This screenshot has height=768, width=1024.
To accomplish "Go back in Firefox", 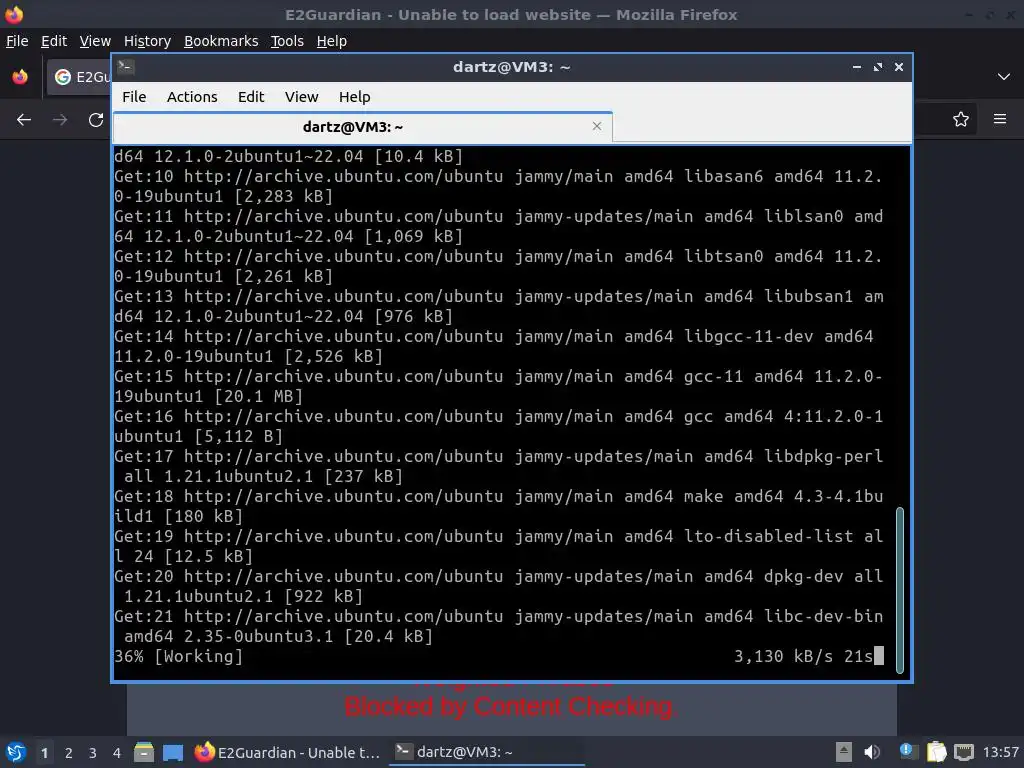I will tap(24, 120).
